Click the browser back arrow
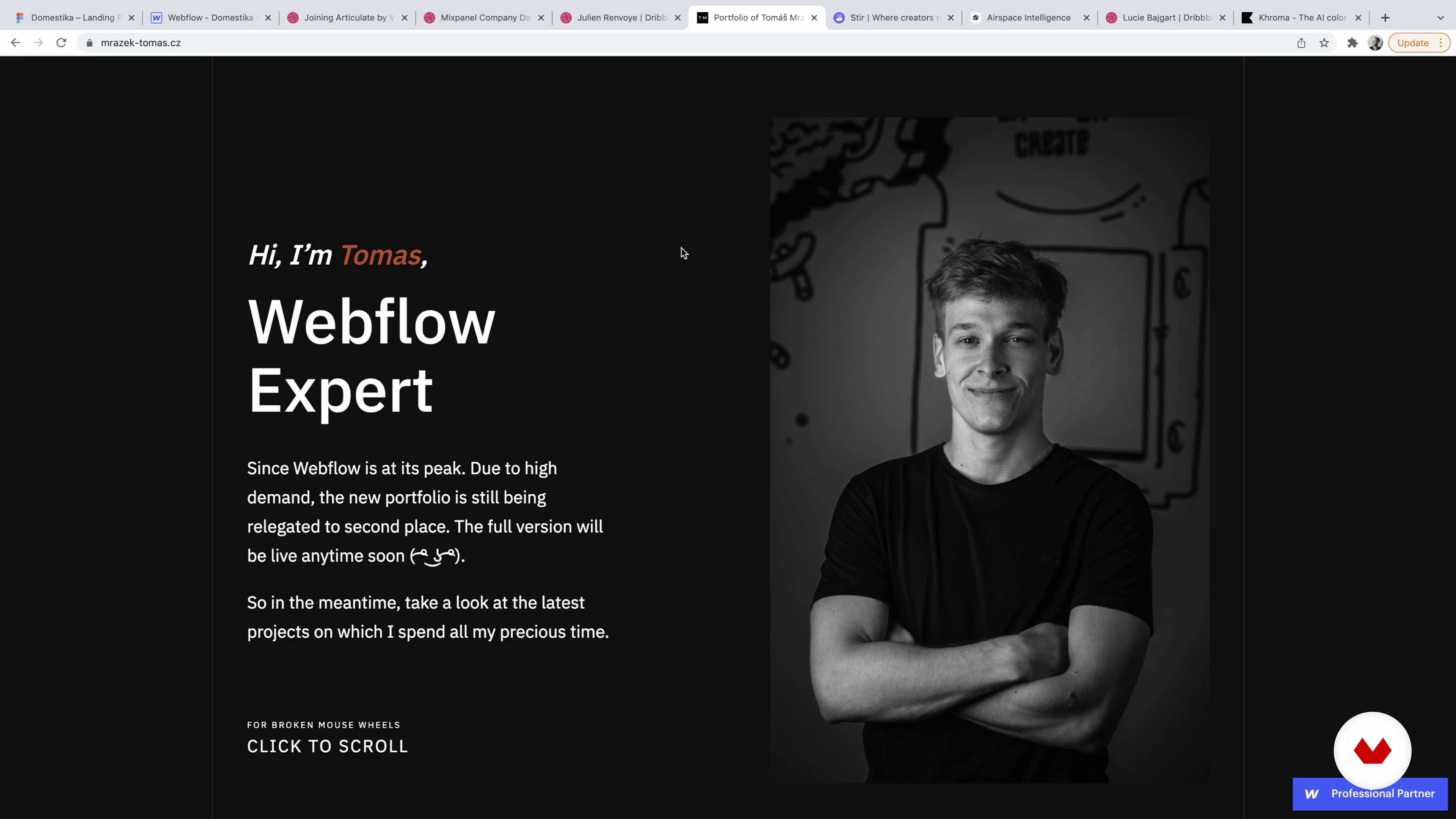Viewport: 1456px width, 819px height. click(x=15, y=42)
